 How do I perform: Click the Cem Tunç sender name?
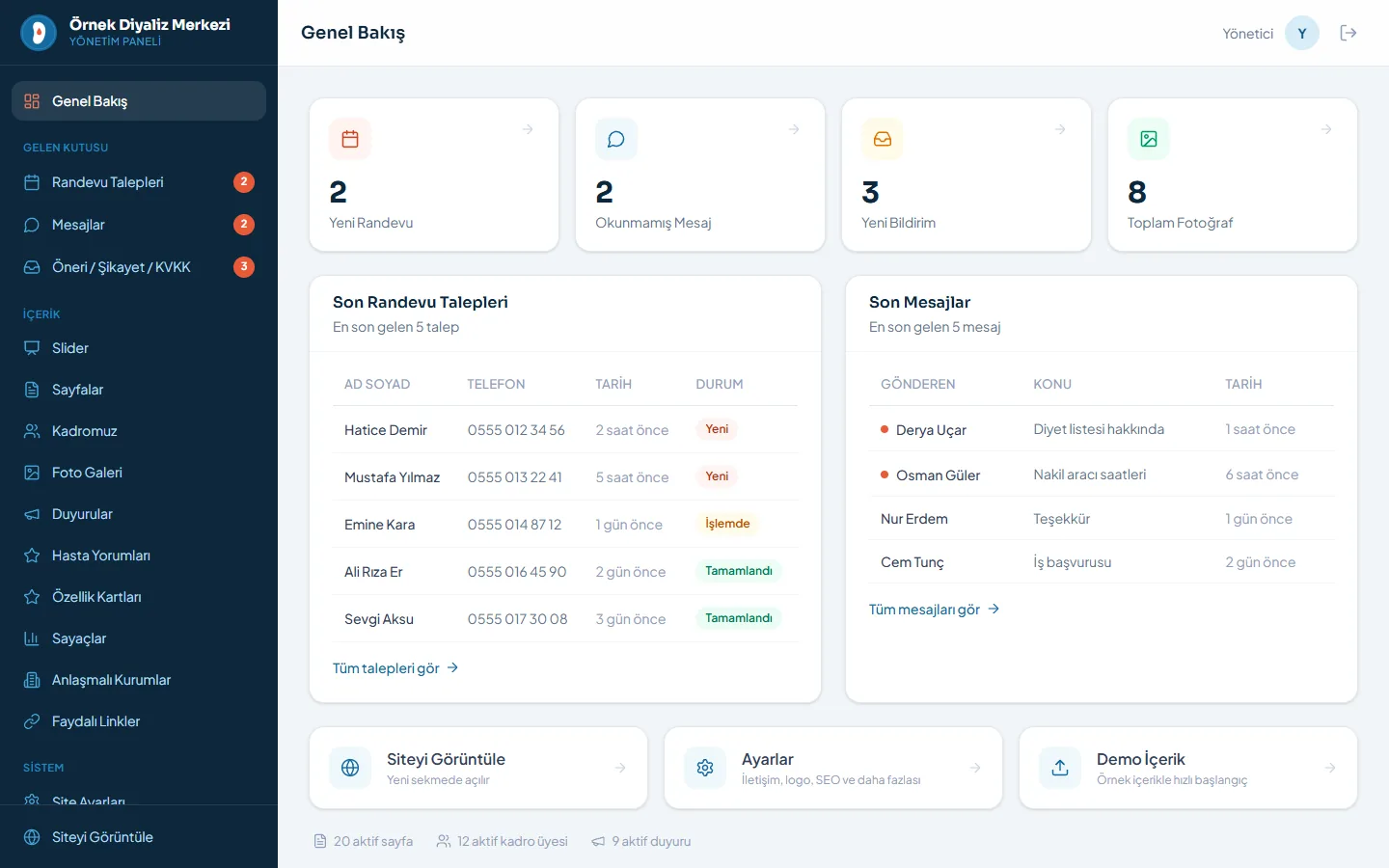click(912, 562)
